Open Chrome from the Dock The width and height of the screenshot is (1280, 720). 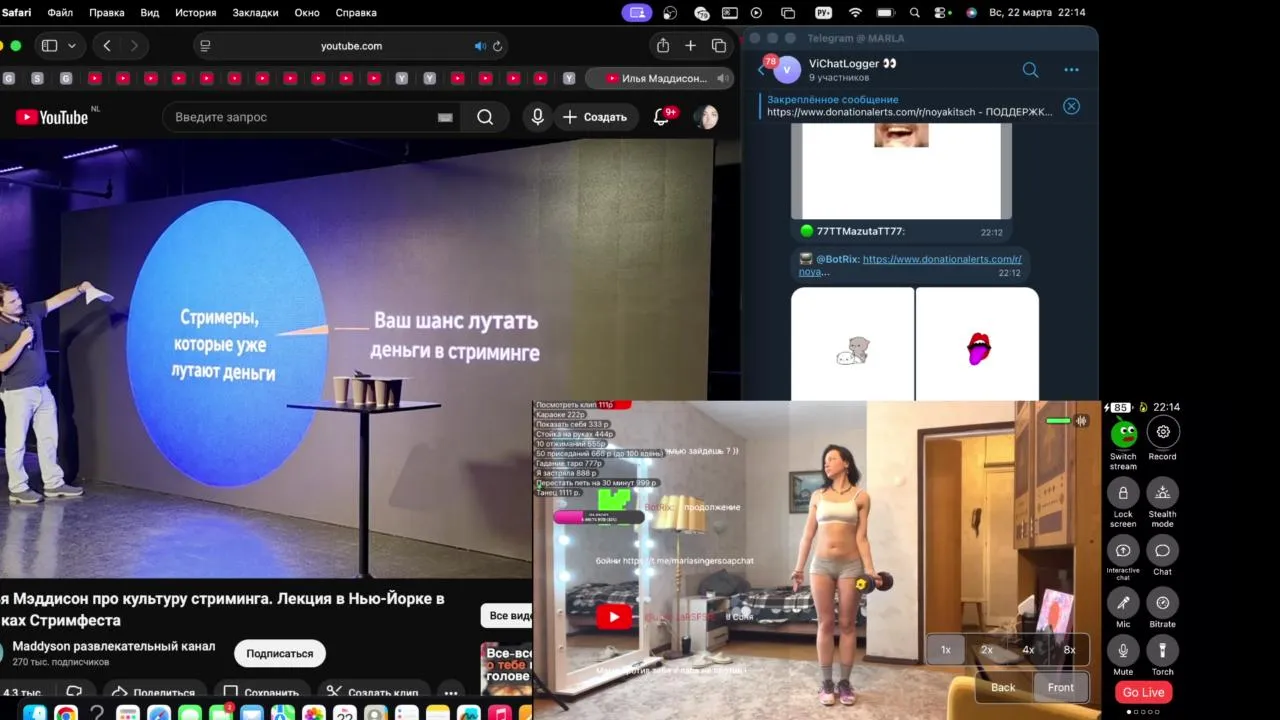(66, 713)
